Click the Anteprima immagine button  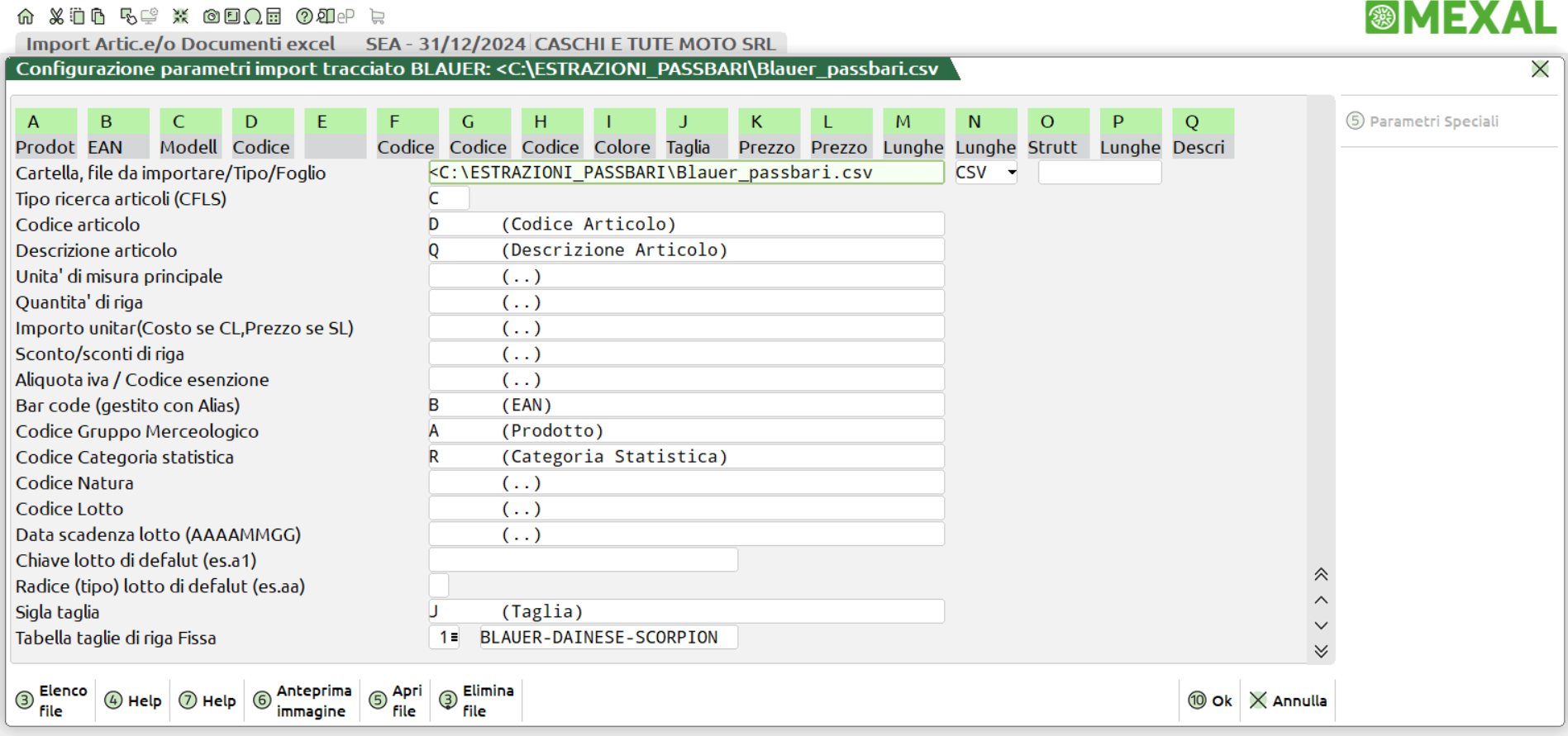[x=303, y=700]
